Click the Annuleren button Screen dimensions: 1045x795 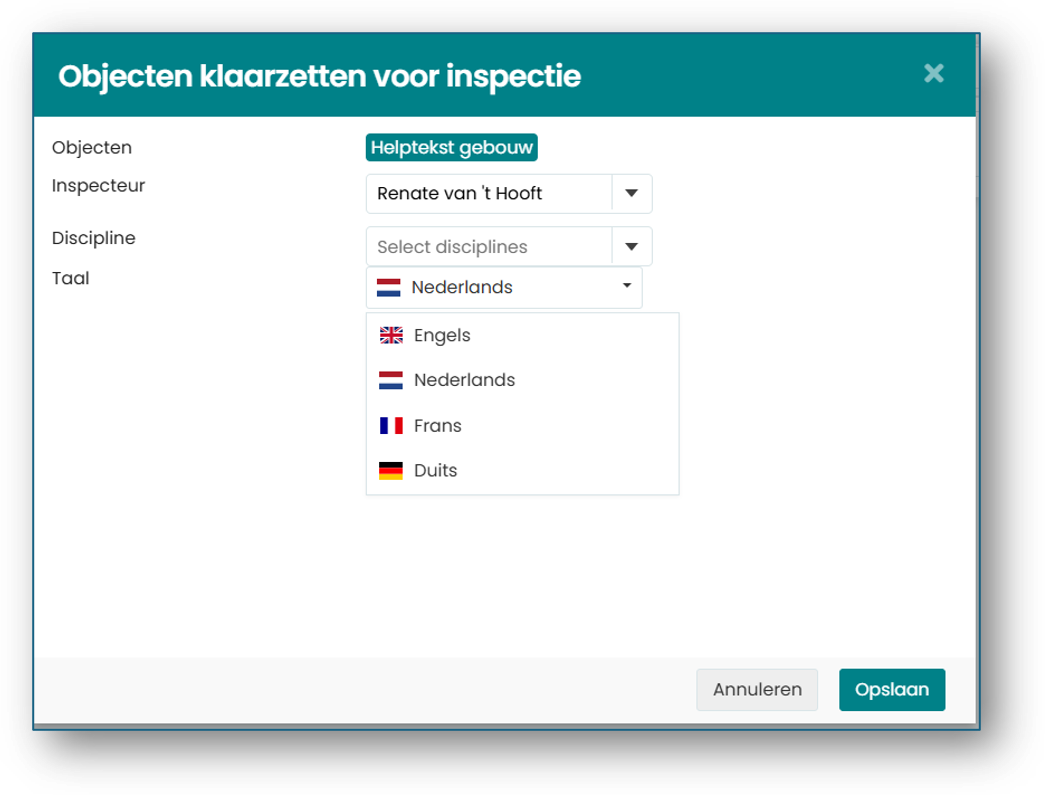point(757,689)
